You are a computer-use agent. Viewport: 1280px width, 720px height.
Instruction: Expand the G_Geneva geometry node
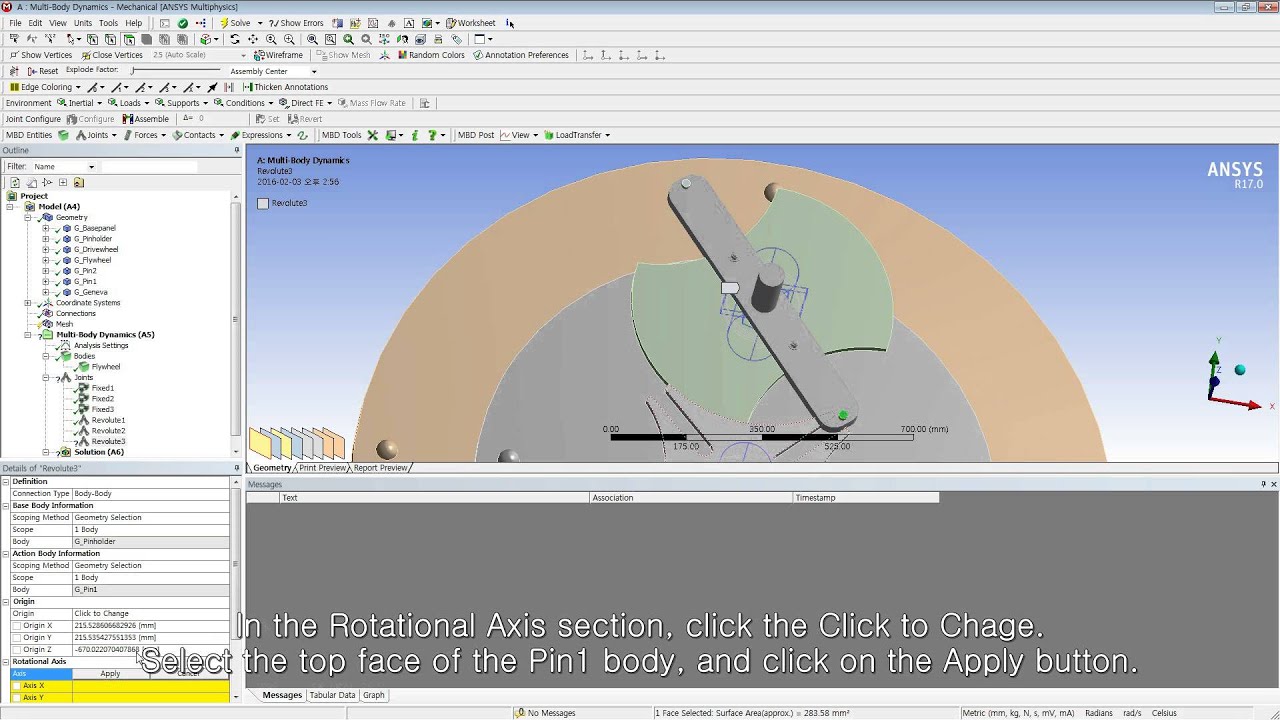45,292
